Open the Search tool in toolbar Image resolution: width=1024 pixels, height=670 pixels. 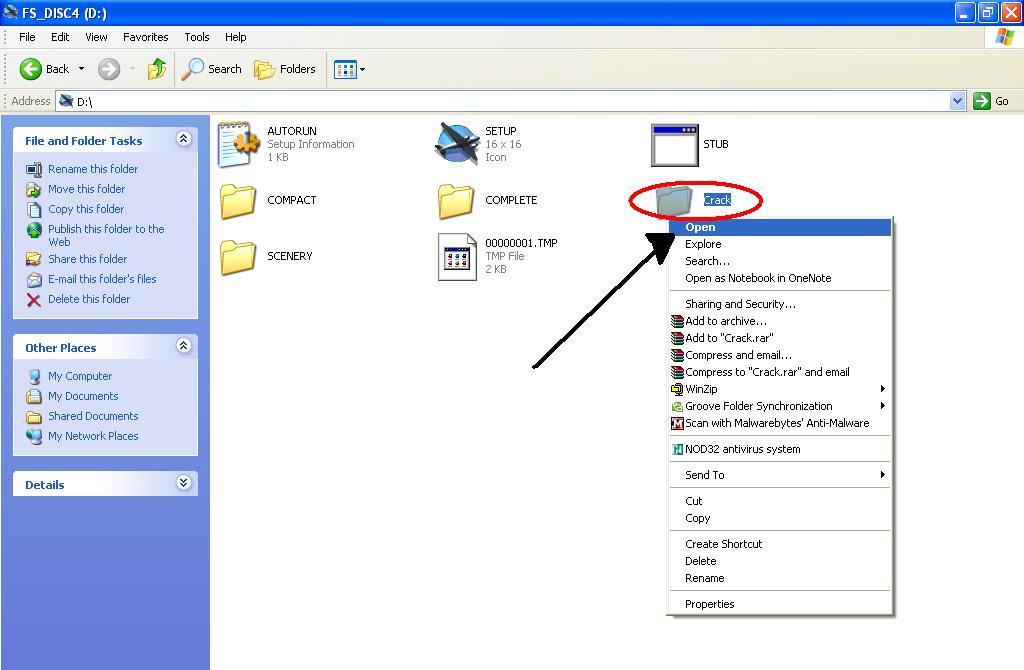click(x=212, y=69)
